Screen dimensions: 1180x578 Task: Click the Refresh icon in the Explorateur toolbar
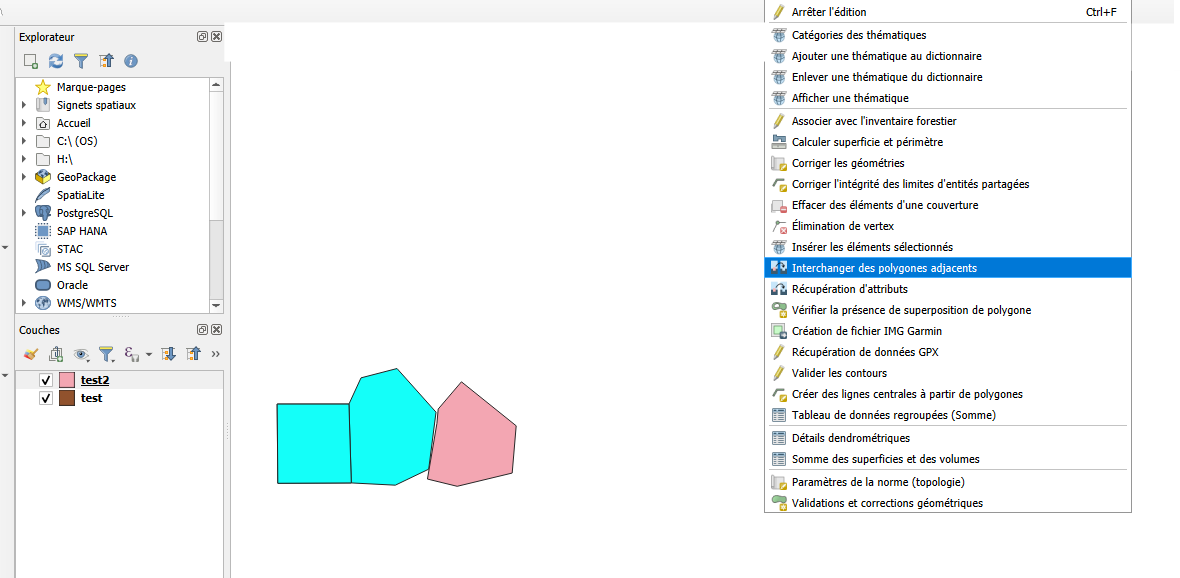56,61
